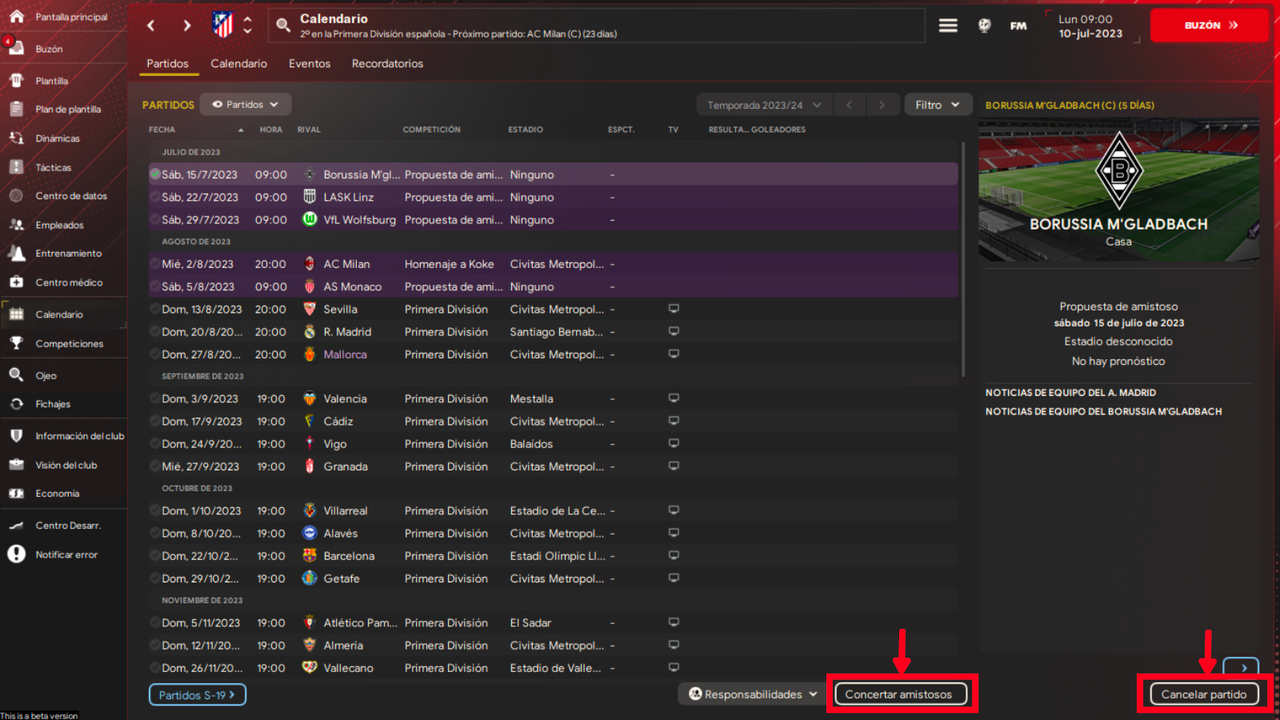Open Ojeo scouting magnifier icon

coord(16,375)
